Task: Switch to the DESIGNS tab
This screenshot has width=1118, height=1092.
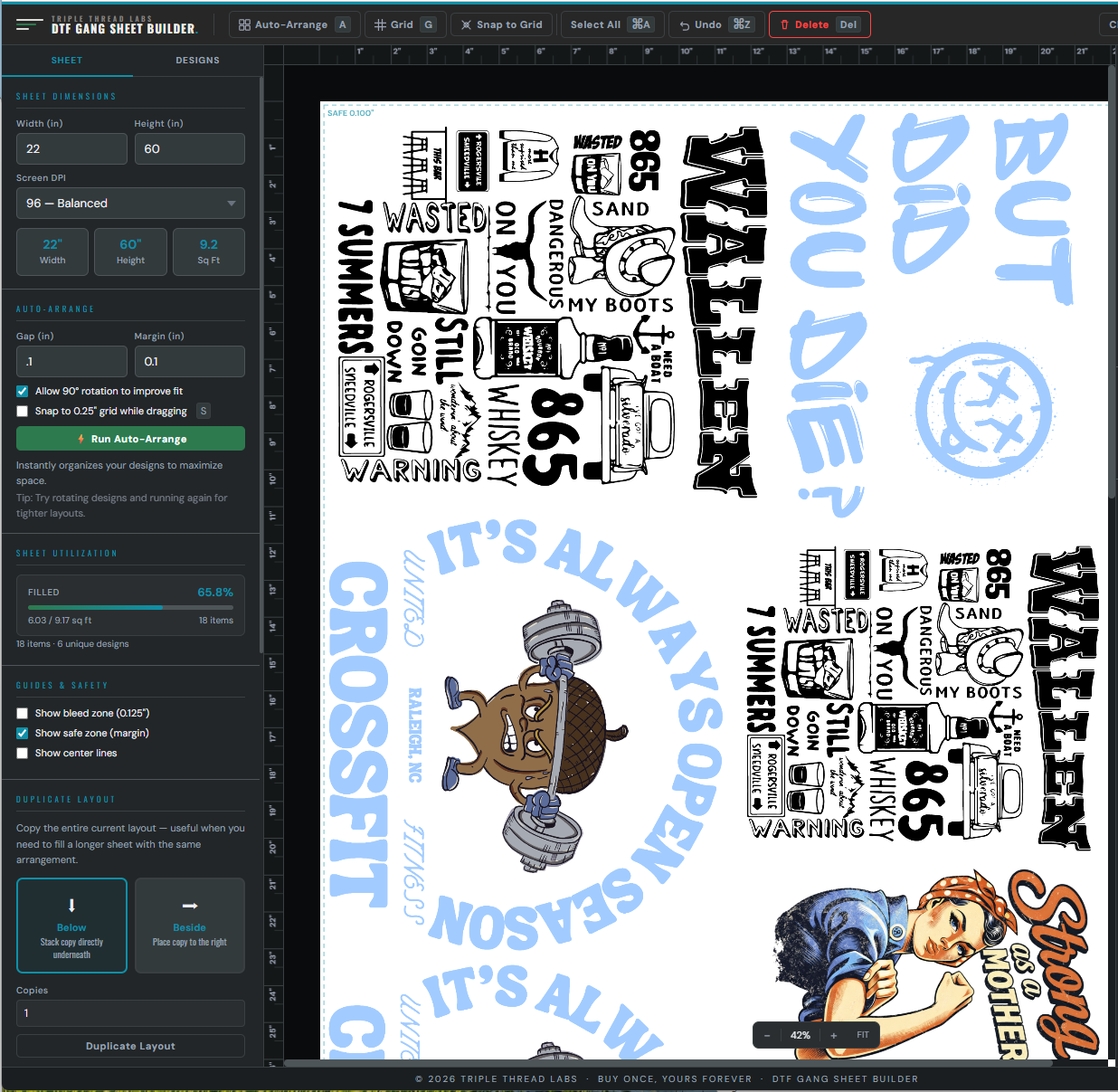Action: tap(197, 60)
